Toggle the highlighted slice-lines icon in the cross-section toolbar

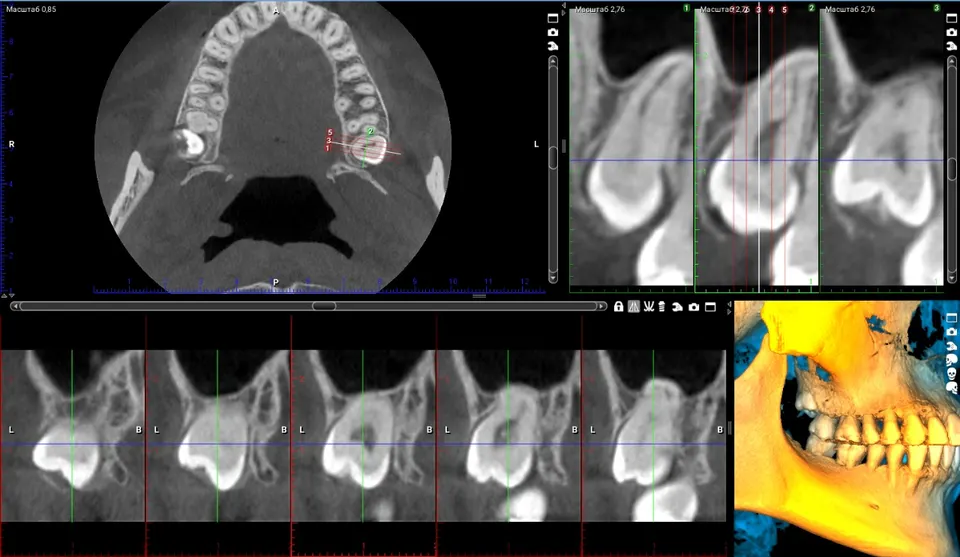634,307
